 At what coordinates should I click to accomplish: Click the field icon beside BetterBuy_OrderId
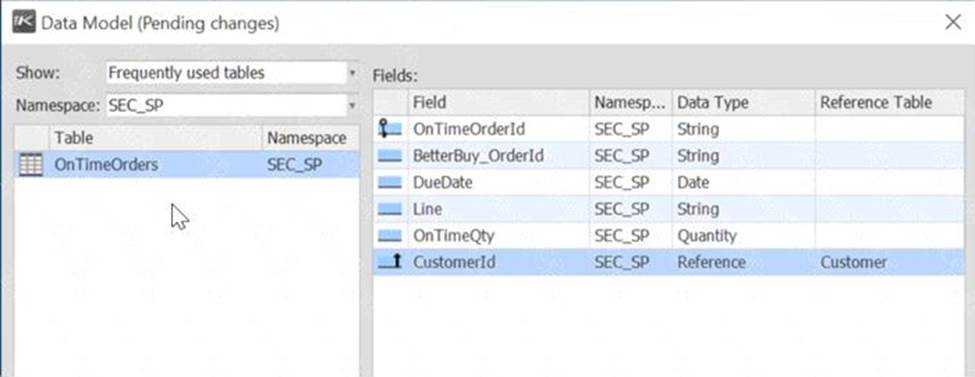pos(390,156)
